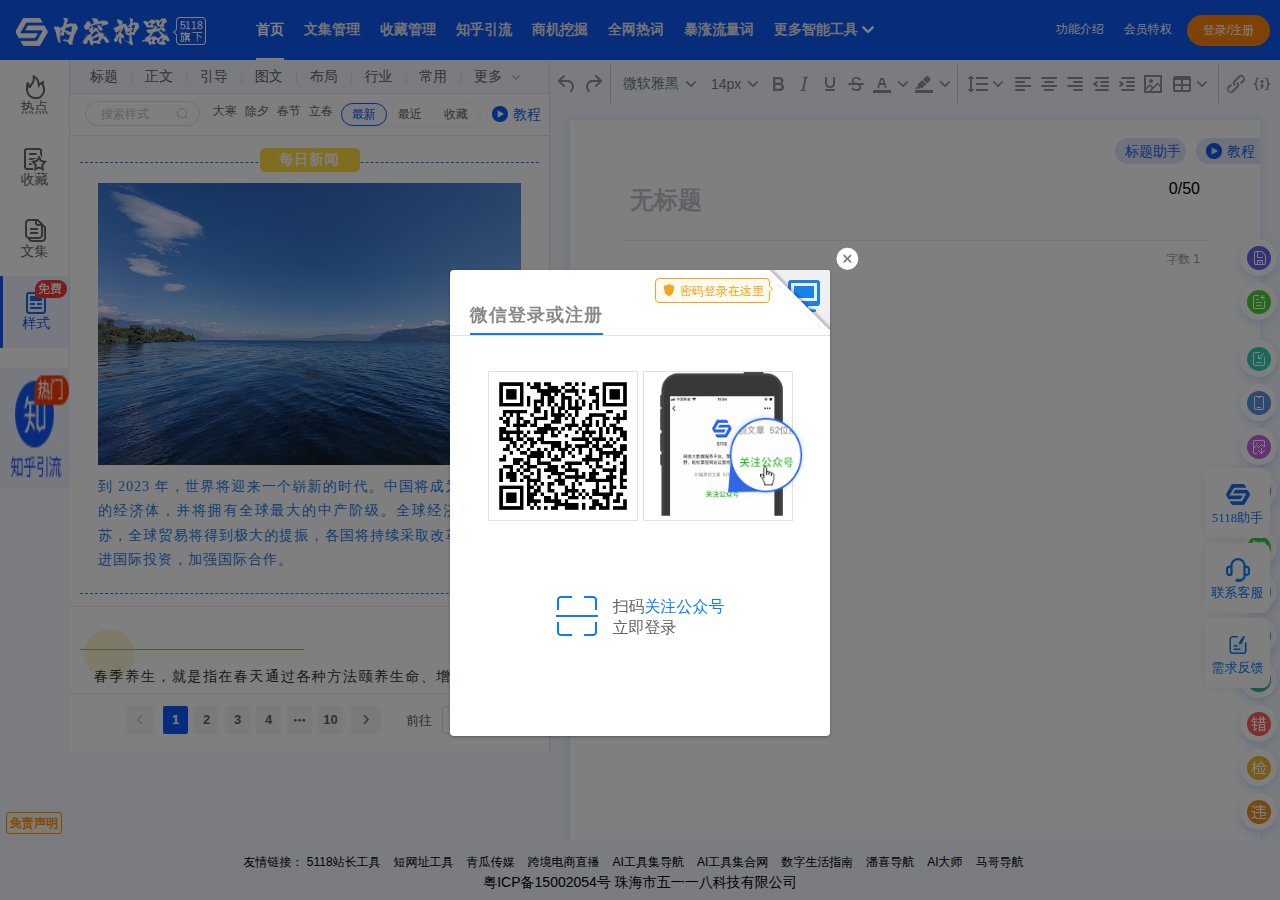Expand the 更多 style category dropdown
The height and width of the screenshot is (900, 1280).
point(497,76)
